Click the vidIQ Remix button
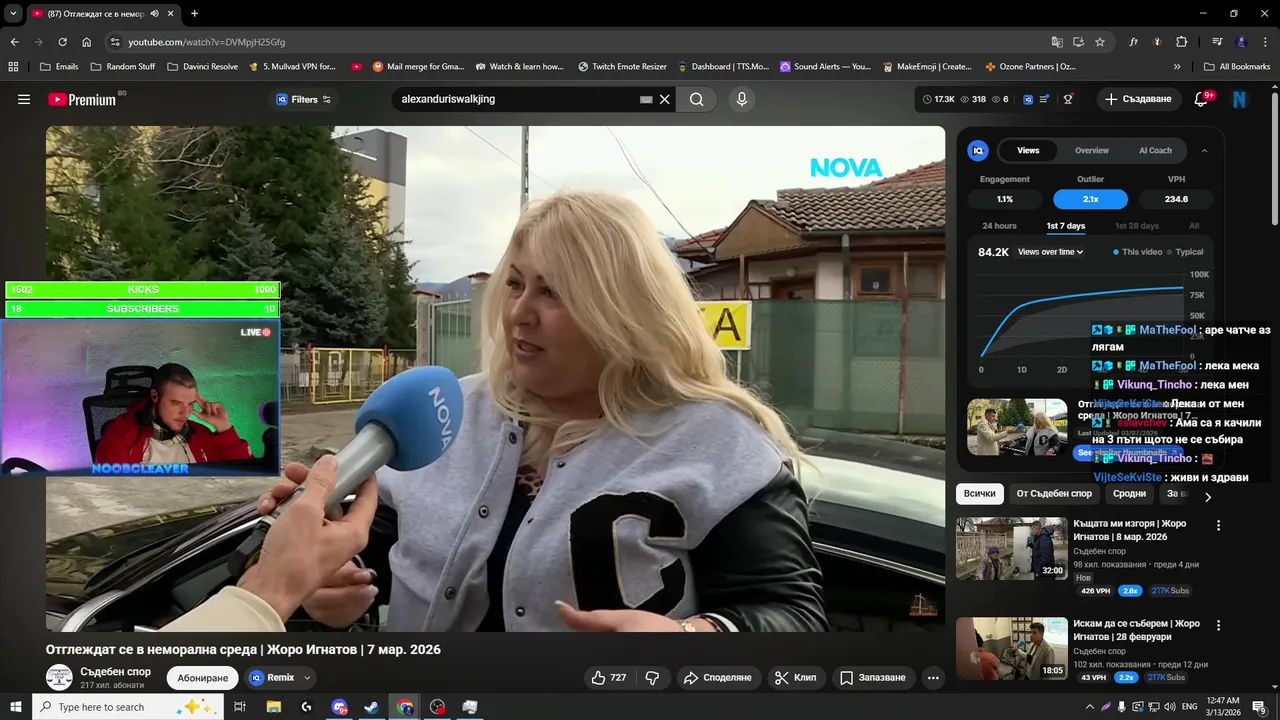The image size is (1280, 720). (x=272, y=678)
